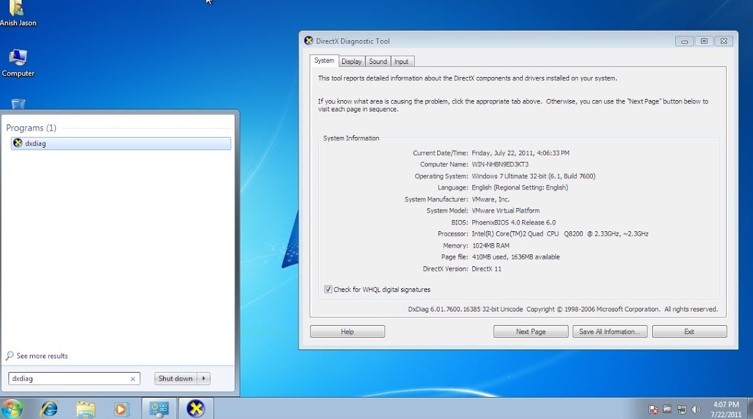Click the VMware Tools tray icon
The image size is (753, 419).
click(x=668, y=409)
